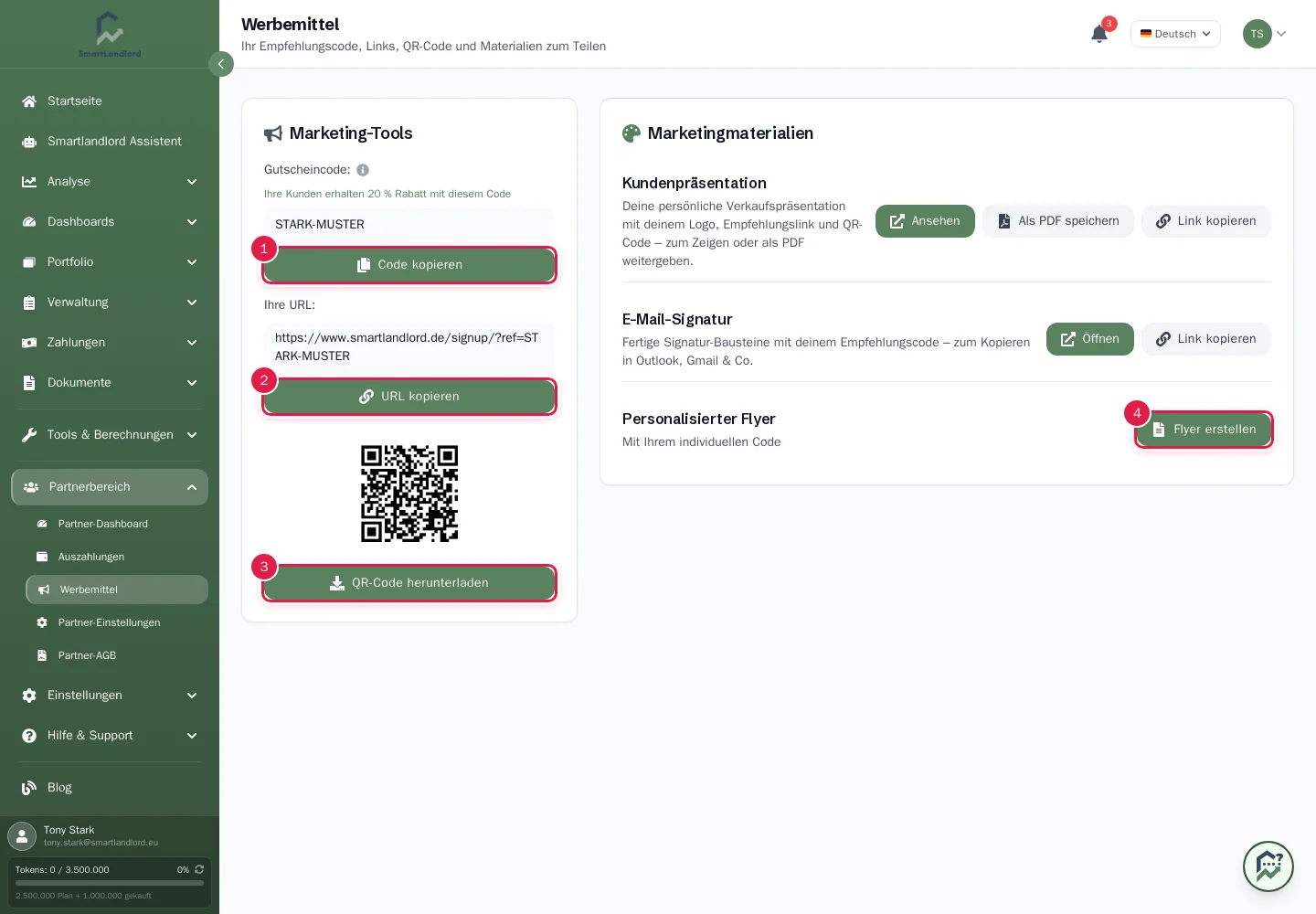Click the QR code image
Image resolution: width=1316 pixels, height=914 pixels.
pyautogui.click(x=409, y=494)
